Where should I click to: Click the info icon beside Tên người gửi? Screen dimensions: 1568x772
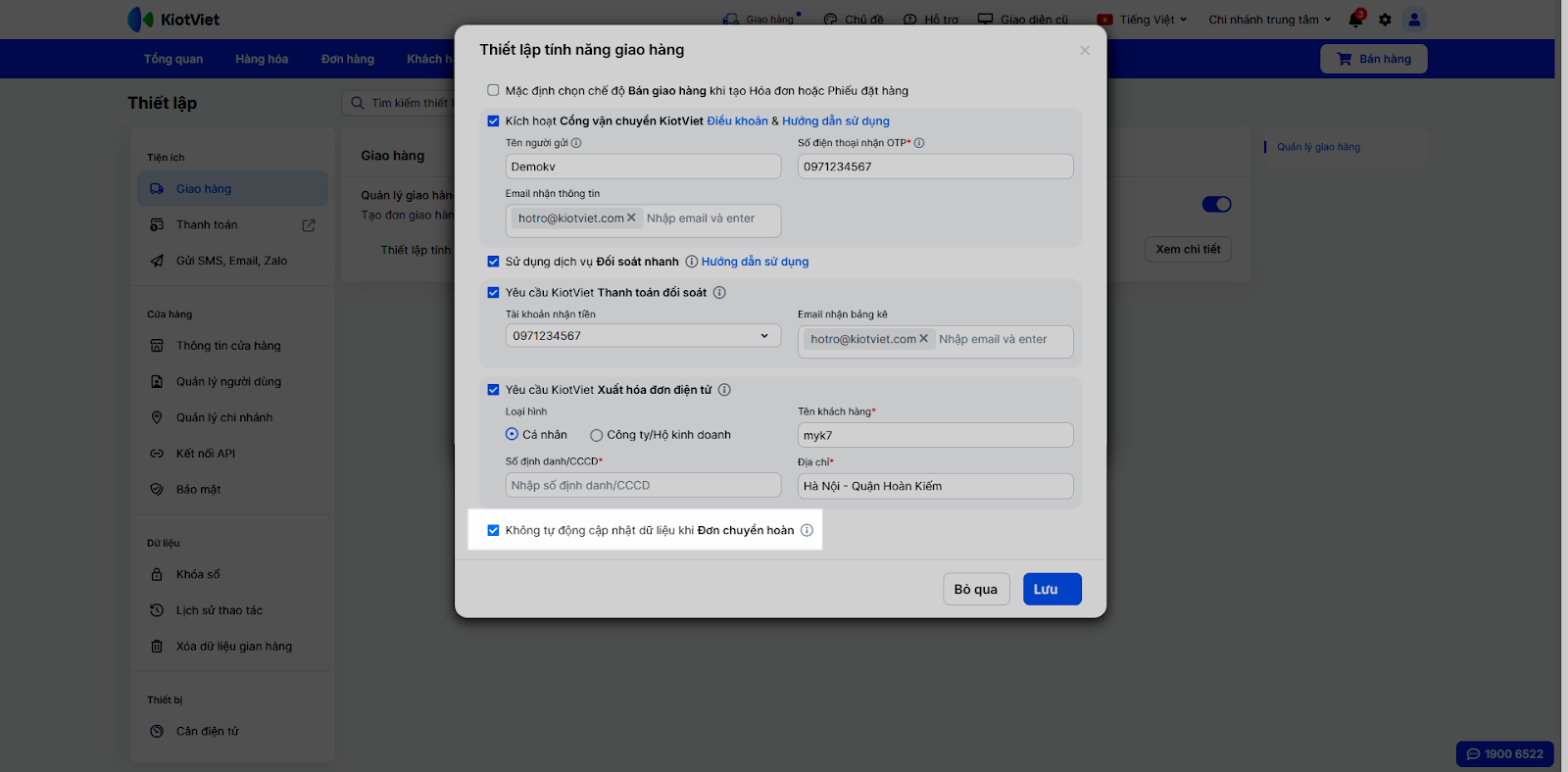576,143
